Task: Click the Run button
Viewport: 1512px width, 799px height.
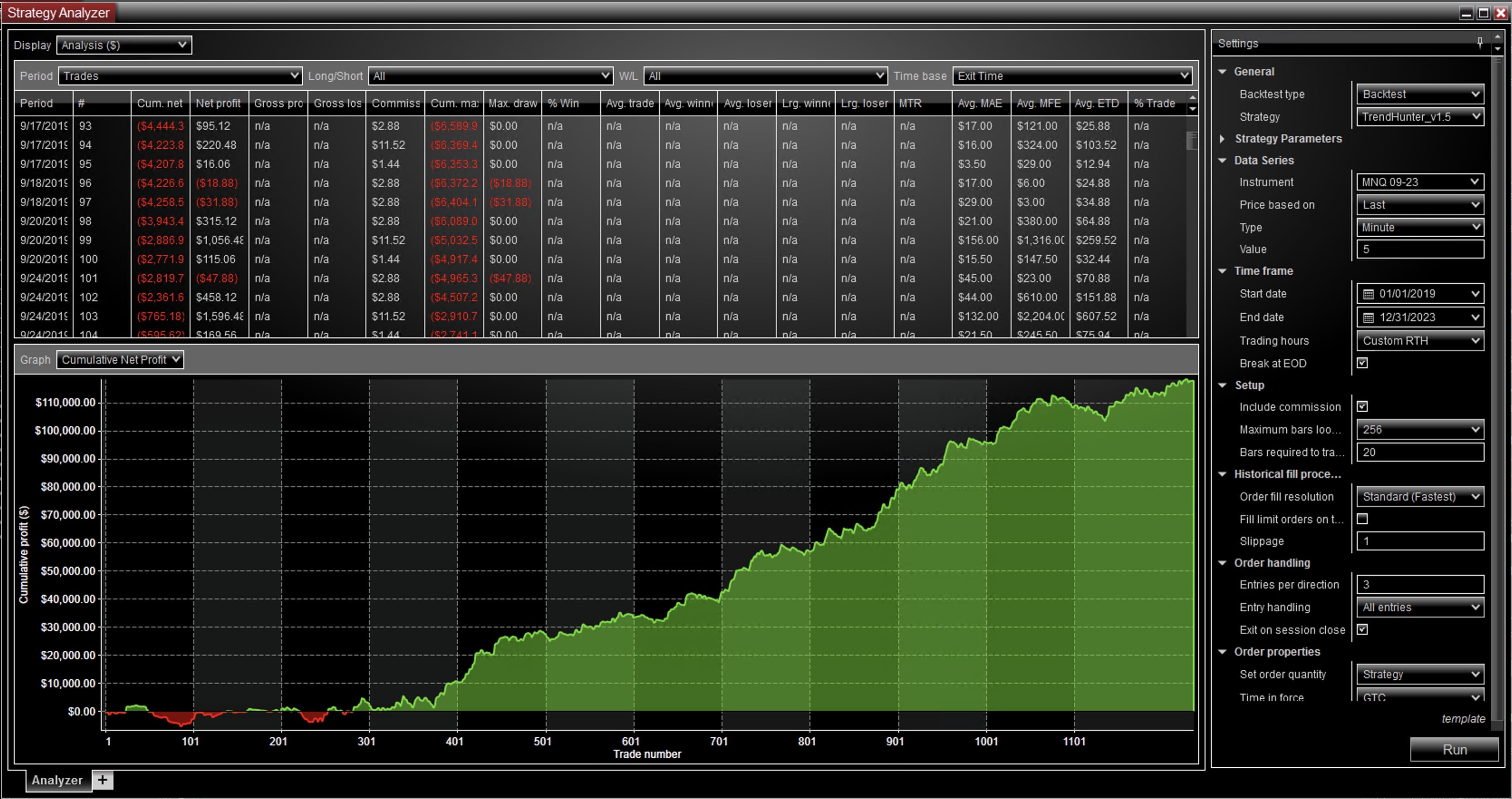Action: [x=1454, y=749]
